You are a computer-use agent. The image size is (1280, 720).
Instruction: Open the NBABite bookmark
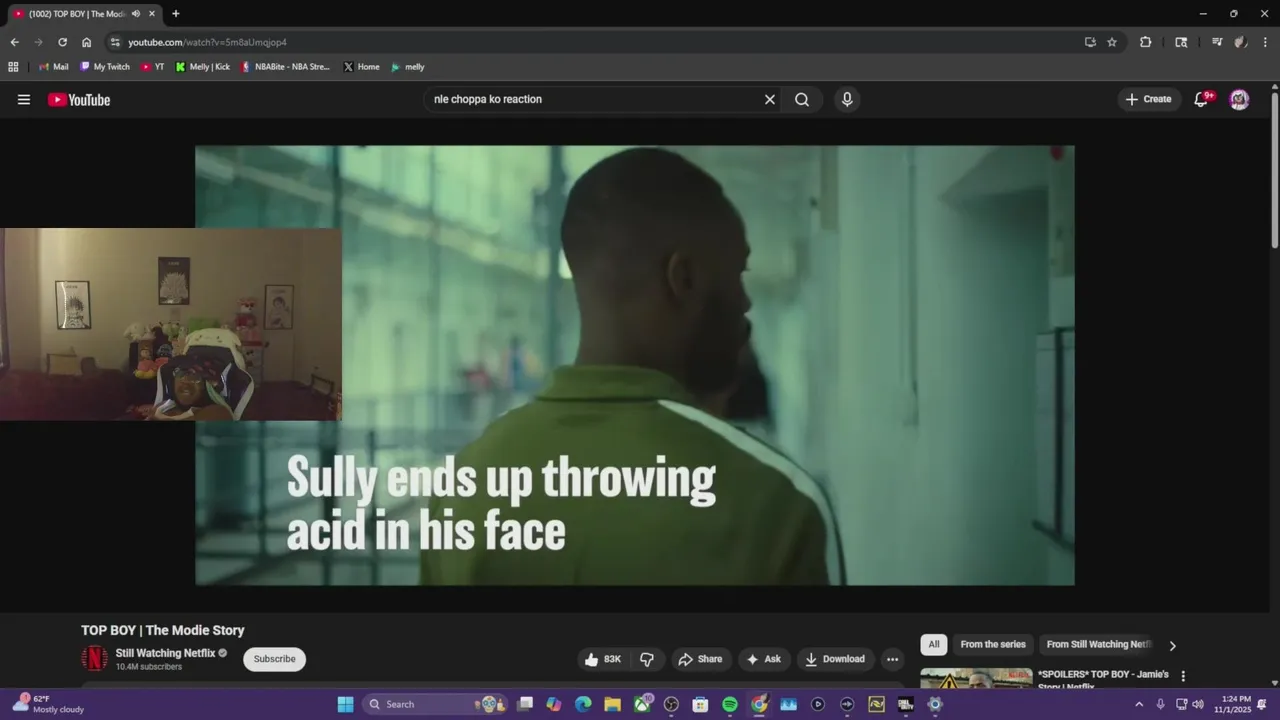tap(285, 67)
